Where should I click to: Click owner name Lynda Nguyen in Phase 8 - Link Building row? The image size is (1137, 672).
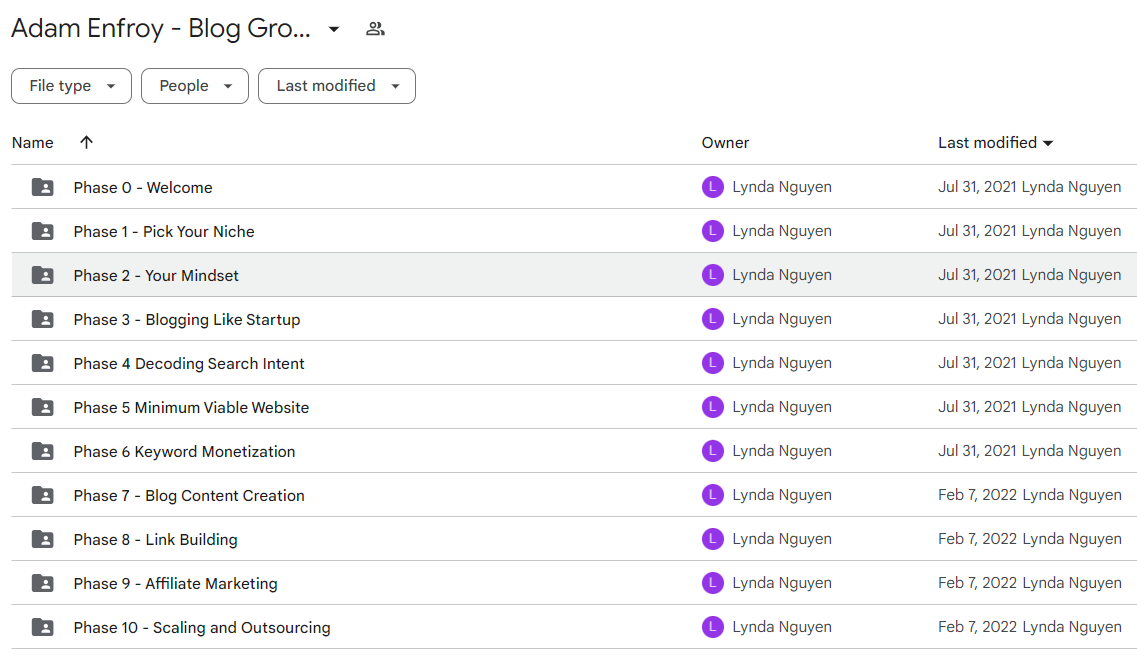[x=782, y=539]
